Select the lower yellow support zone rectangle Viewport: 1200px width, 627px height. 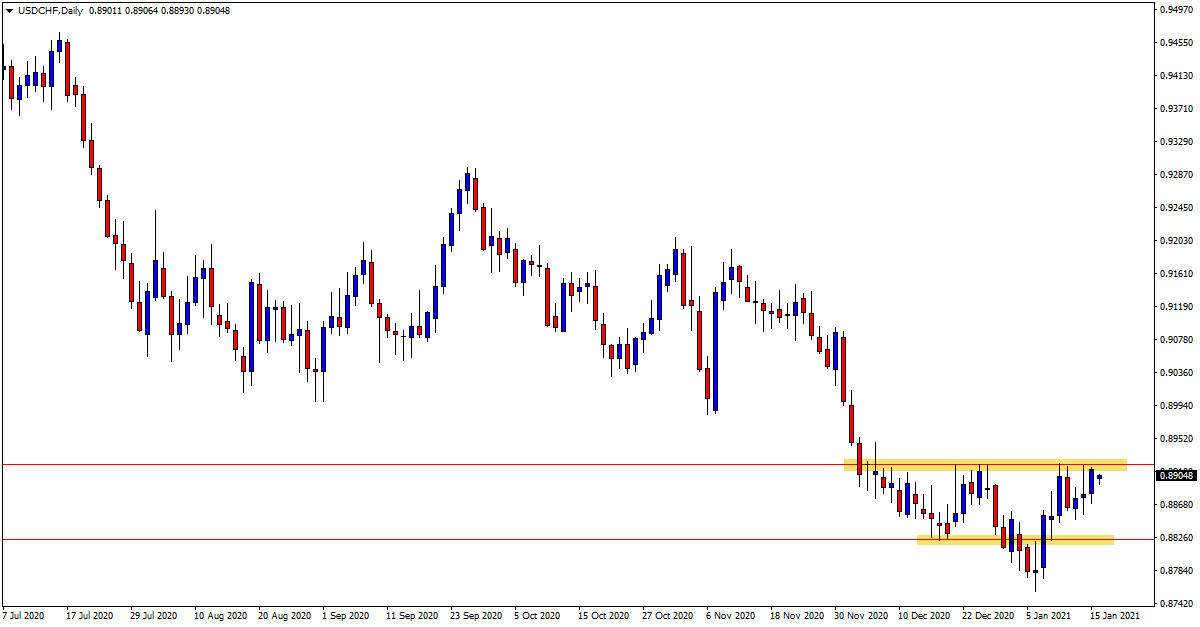click(x=1015, y=540)
